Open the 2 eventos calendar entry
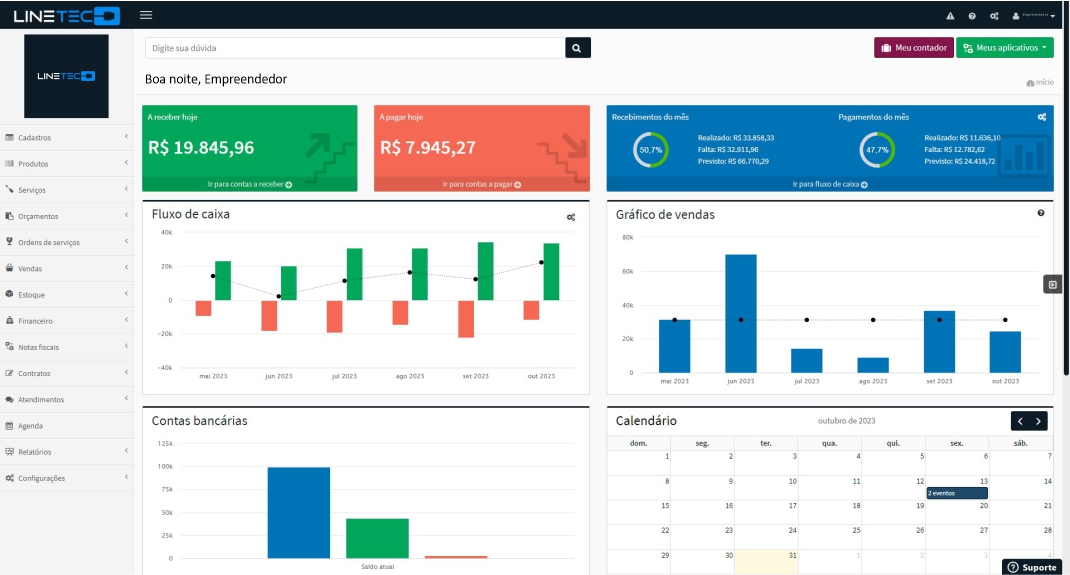1070x575 pixels. coord(956,493)
